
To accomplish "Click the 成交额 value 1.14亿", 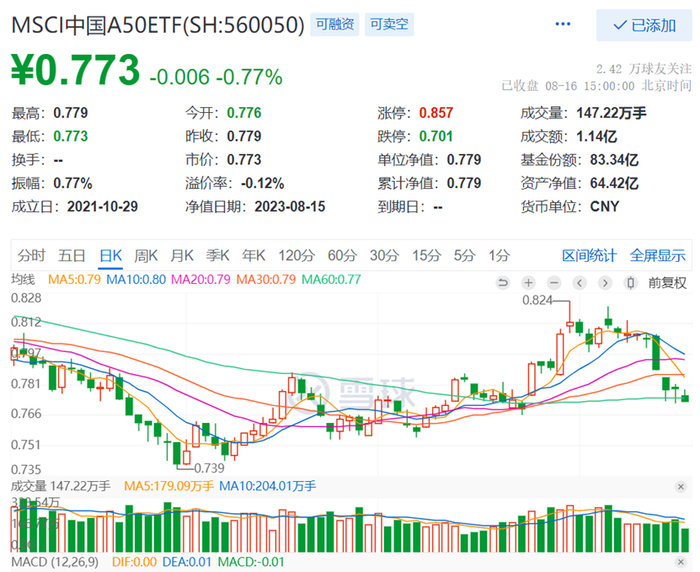I will click(x=597, y=136).
